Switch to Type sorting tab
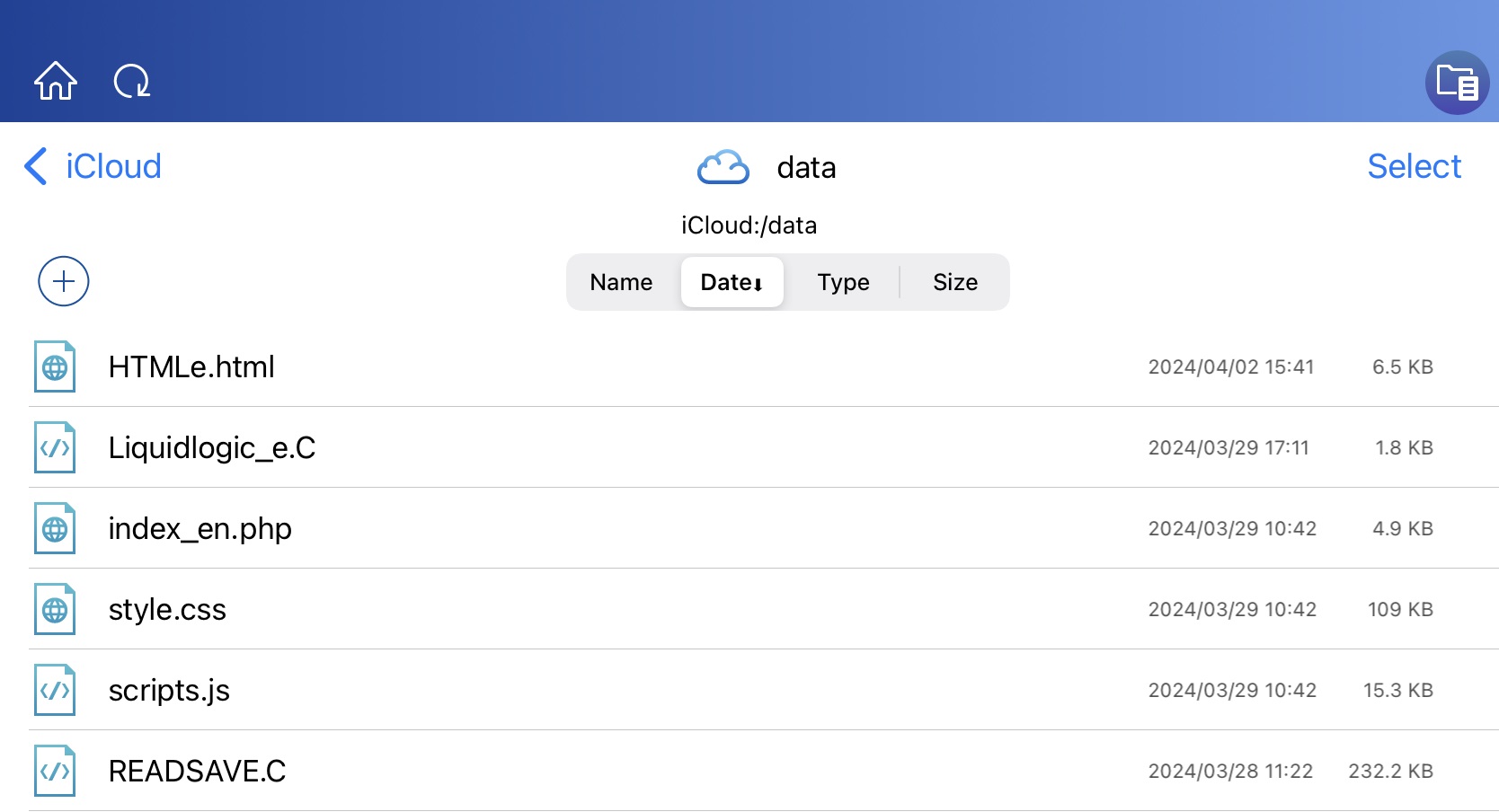Viewport: 1499px width, 812px height. (843, 282)
